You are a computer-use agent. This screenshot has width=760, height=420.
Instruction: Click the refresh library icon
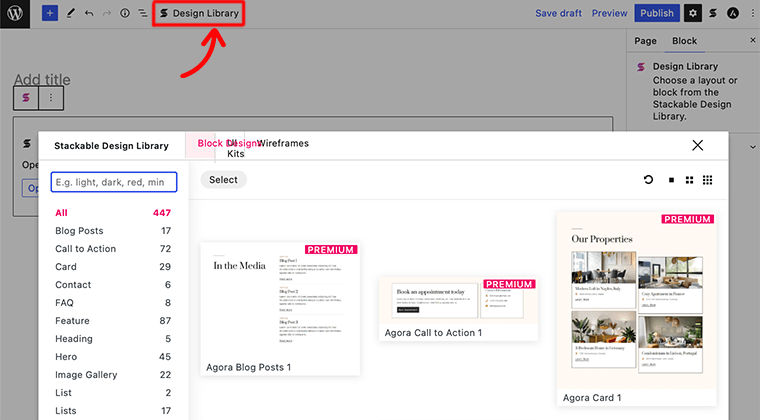(649, 180)
